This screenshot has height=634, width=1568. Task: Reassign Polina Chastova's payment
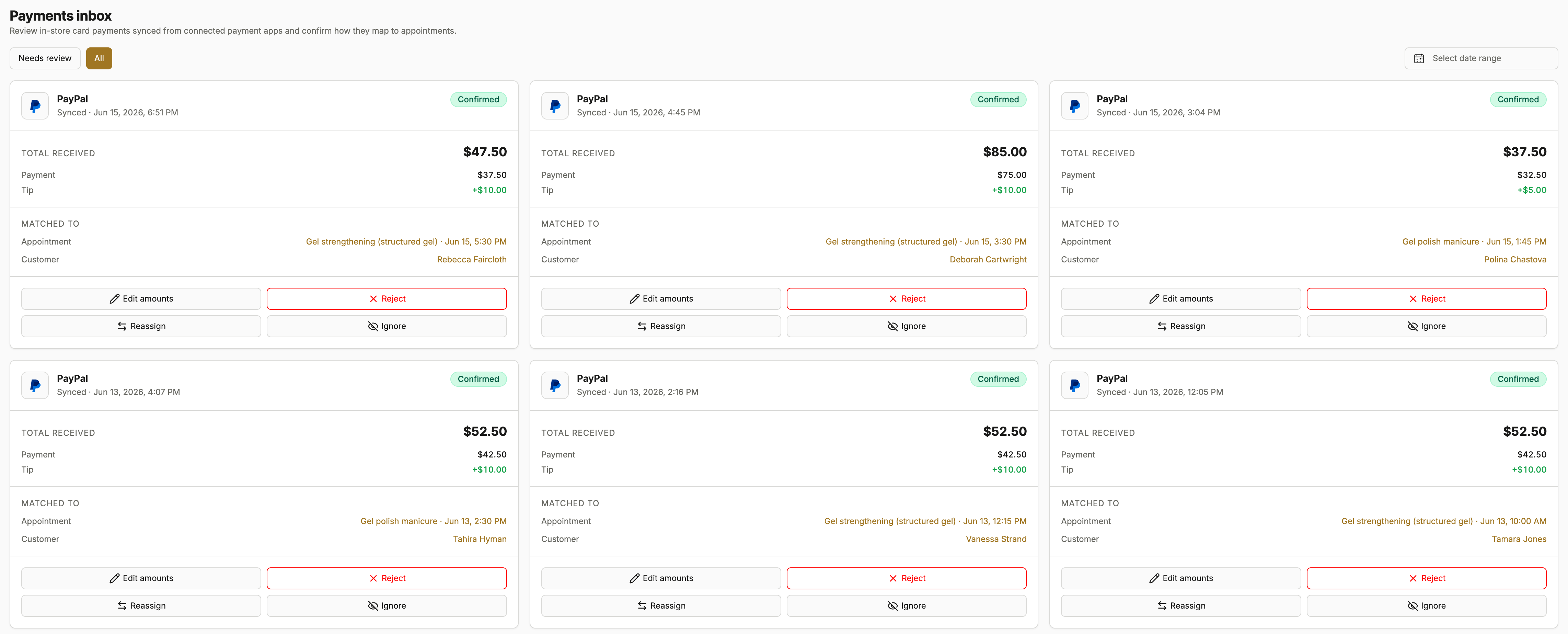pyautogui.click(x=1181, y=326)
